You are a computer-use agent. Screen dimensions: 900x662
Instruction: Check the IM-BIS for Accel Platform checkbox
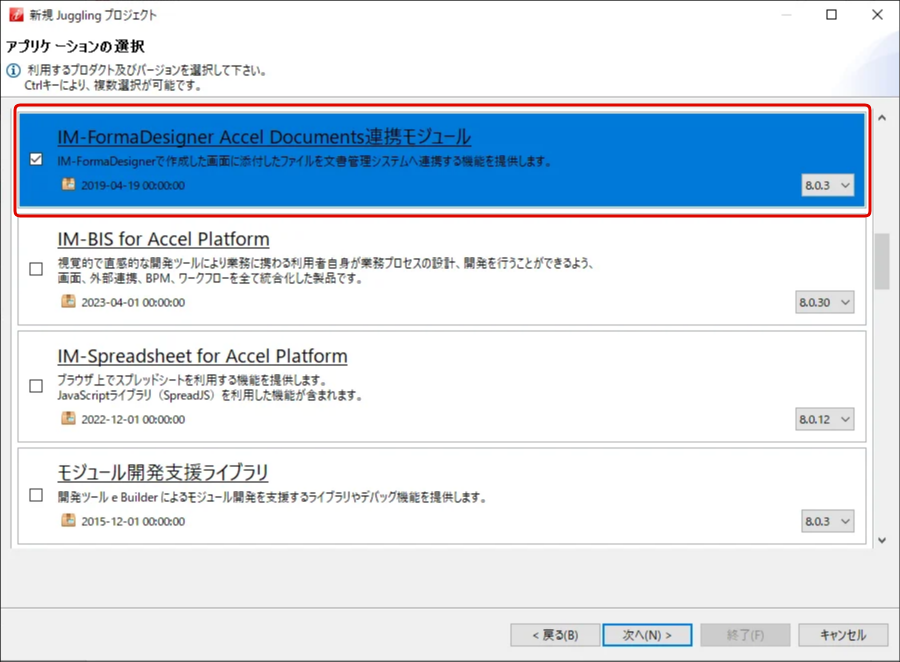click(x=36, y=269)
